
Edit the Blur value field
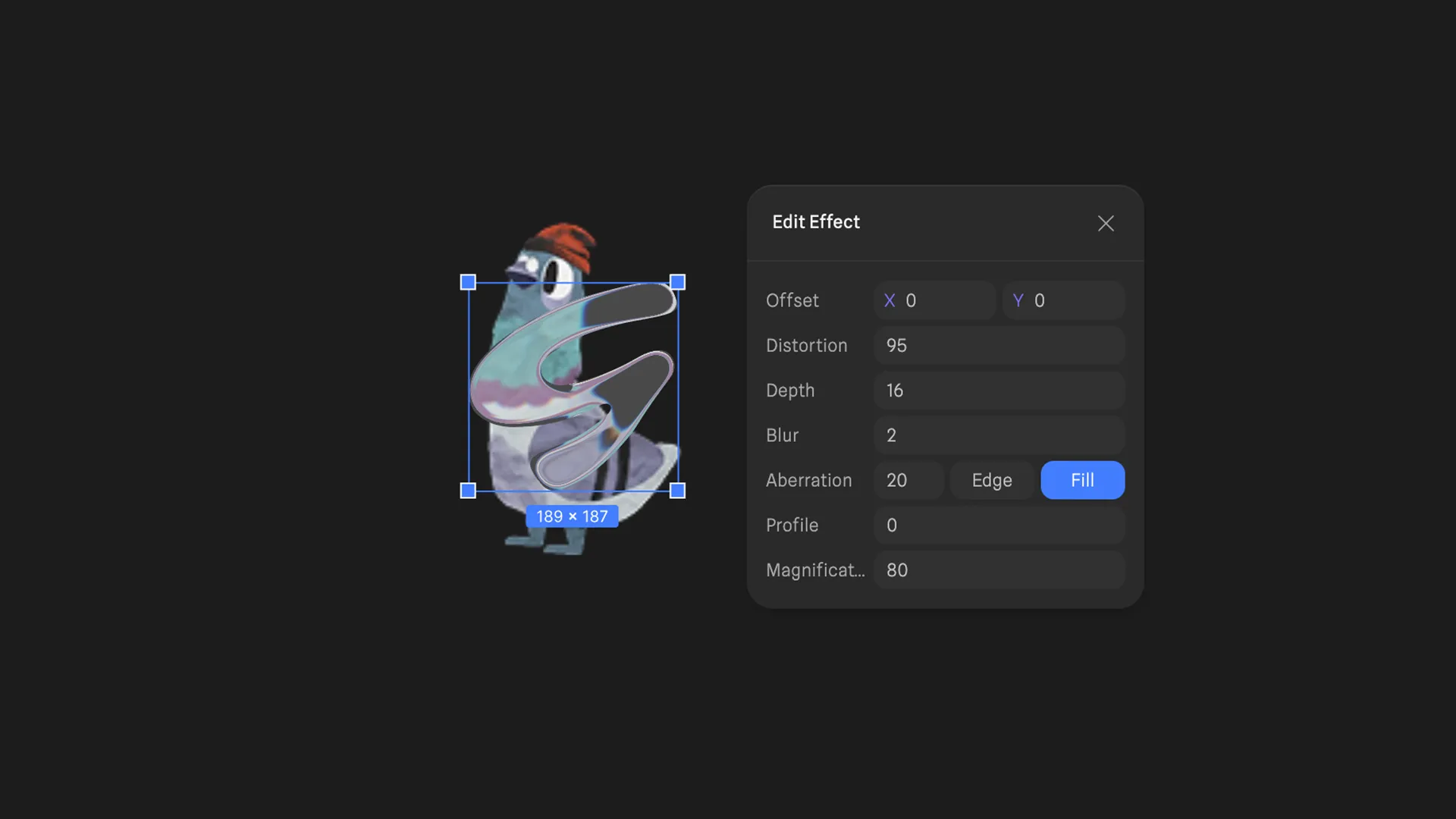tap(999, 435)
